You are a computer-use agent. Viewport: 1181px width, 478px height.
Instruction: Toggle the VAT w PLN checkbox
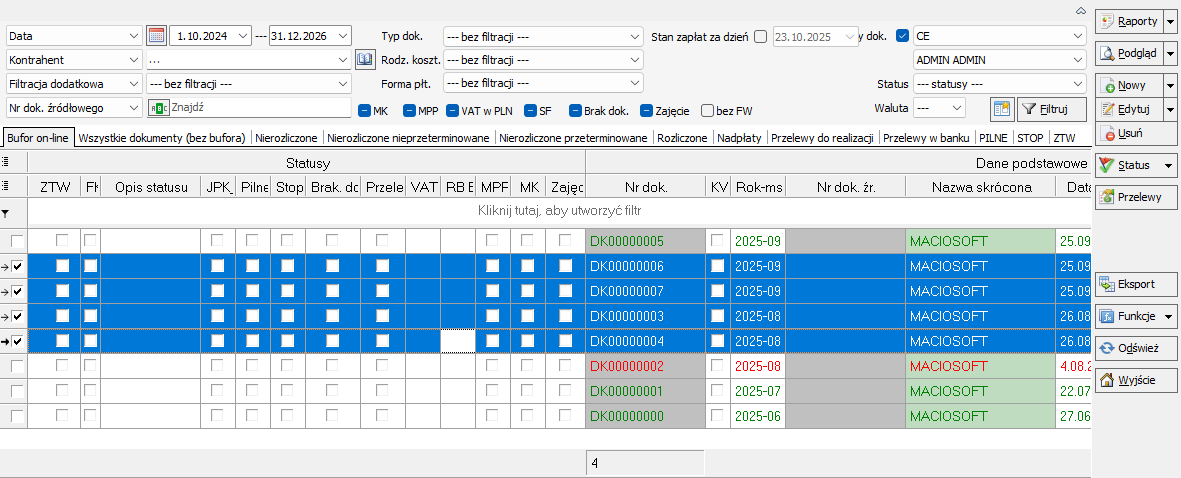click(x=453, y=111)
